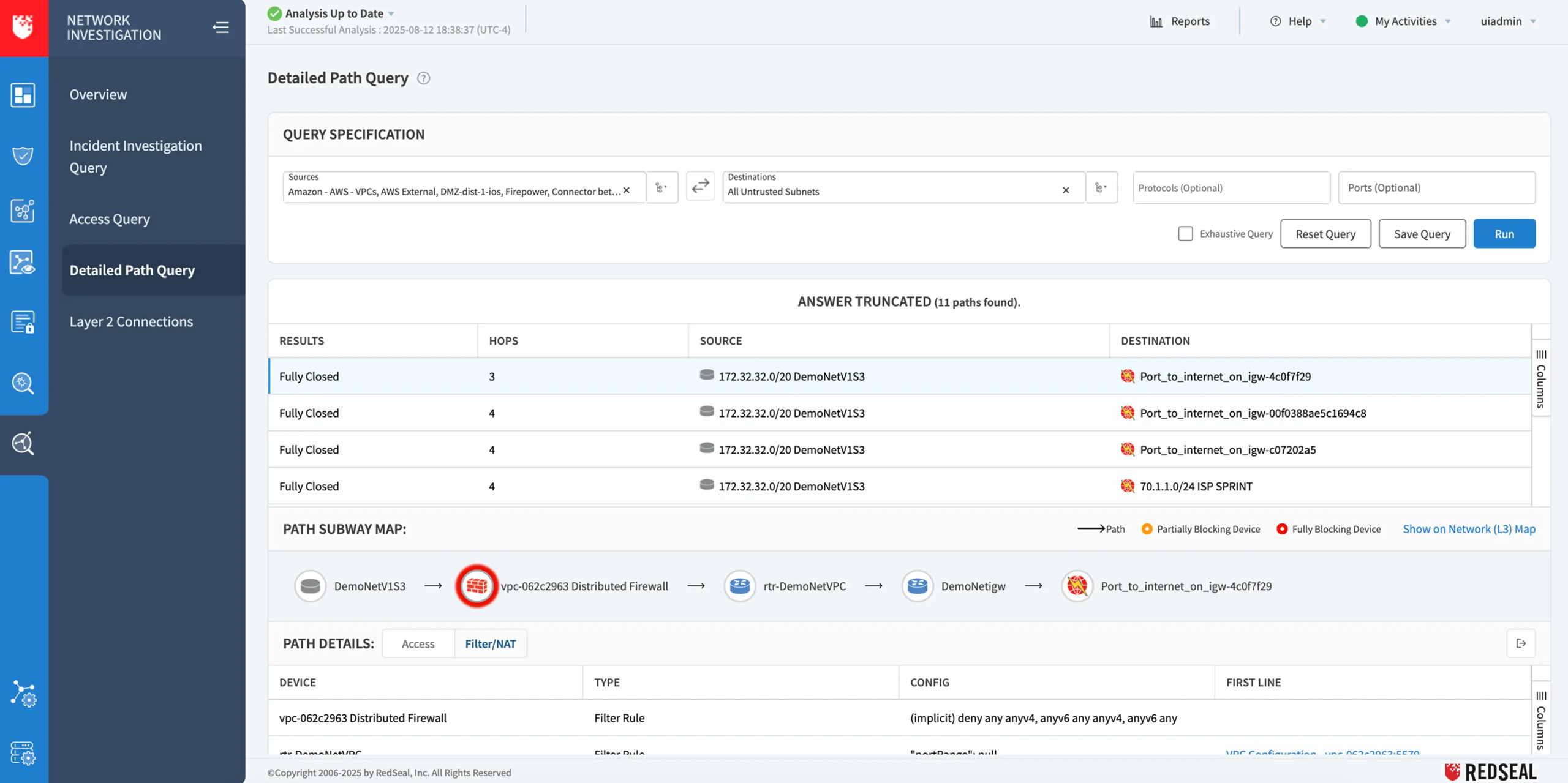
Task: Open the Layer 2 Connections menu item
Action: 131,321
